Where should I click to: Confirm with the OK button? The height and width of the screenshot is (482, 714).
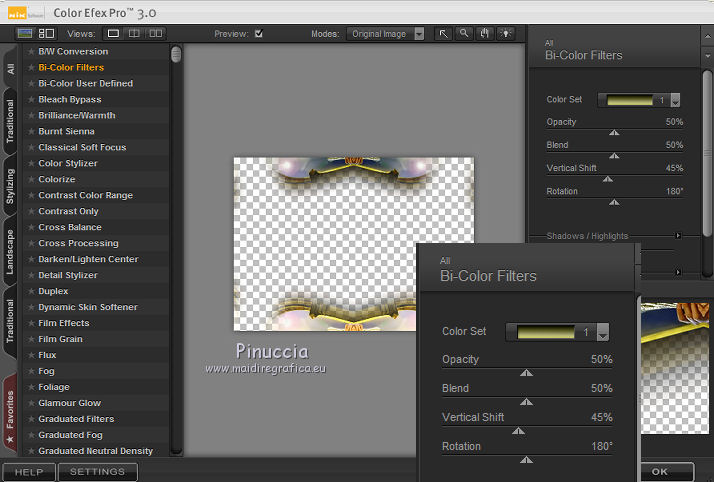660,472
